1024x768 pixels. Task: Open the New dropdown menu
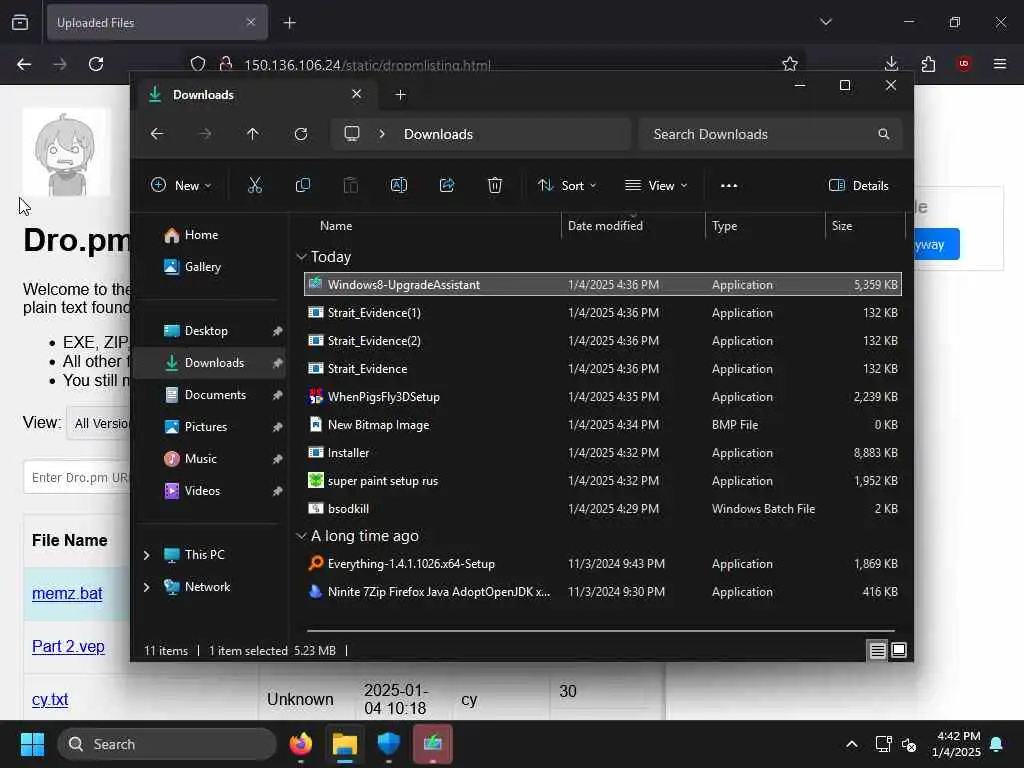[181, 185]
